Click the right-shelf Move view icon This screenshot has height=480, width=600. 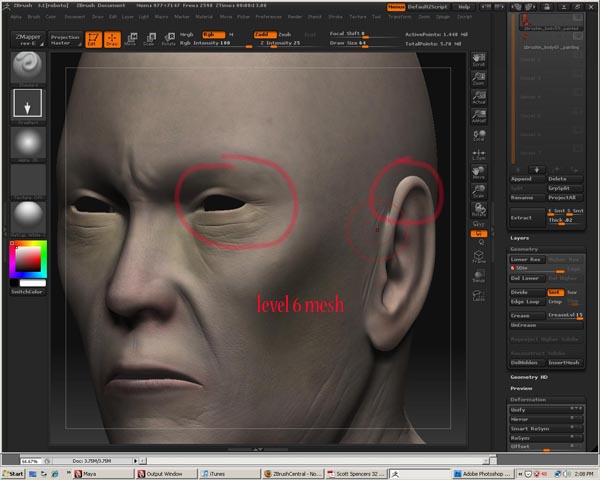pyautogui.click(x=479, y=173)
